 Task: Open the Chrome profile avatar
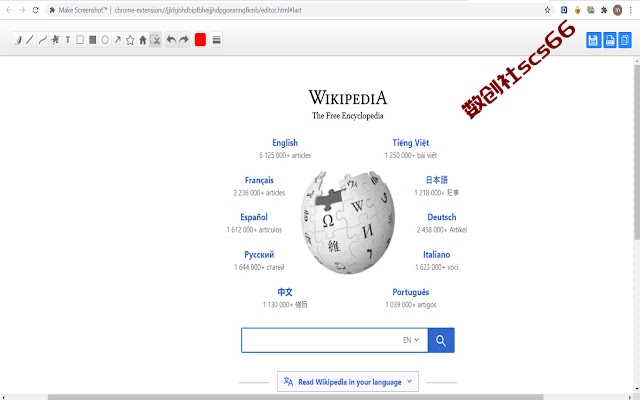click(618, 10)
